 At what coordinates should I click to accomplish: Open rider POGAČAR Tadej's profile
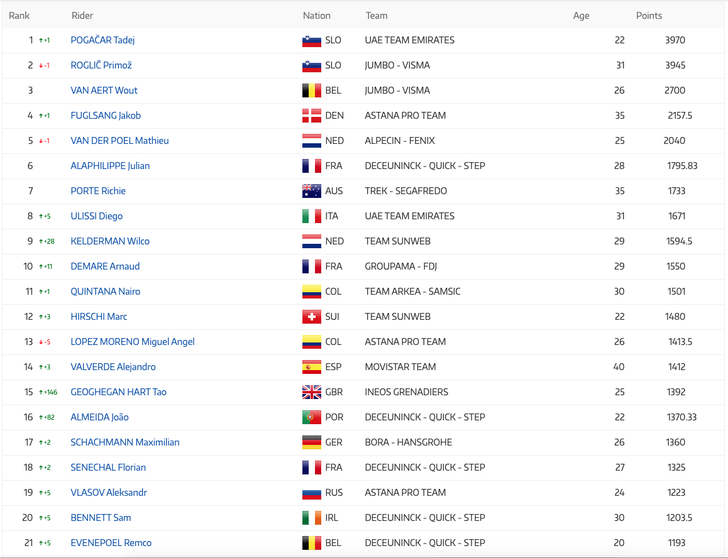[102, 40]
